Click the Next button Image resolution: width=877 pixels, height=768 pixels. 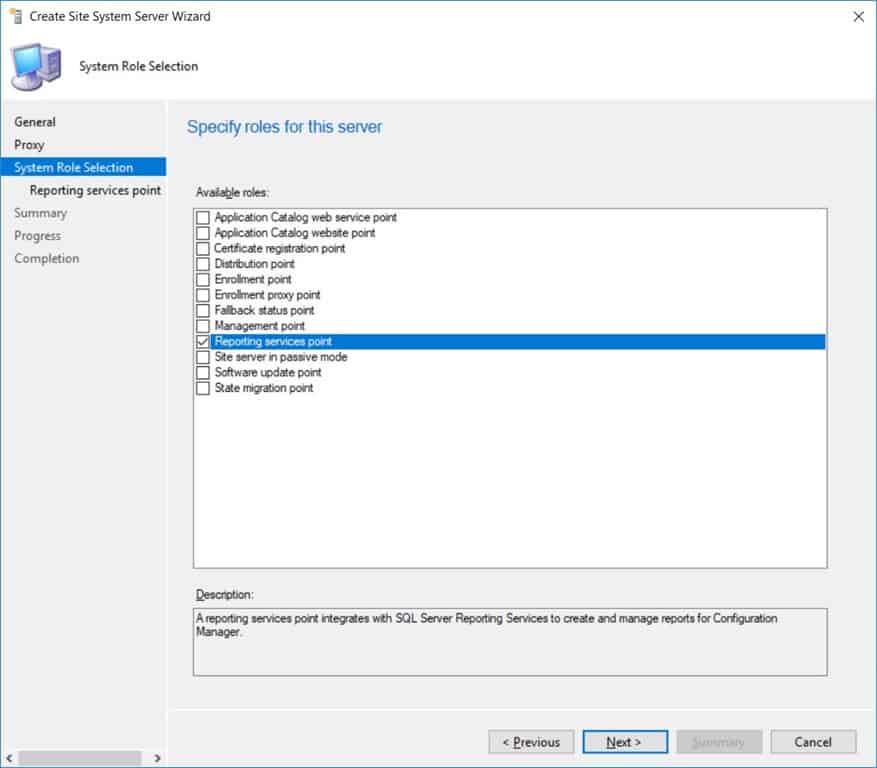coord(624,742)
